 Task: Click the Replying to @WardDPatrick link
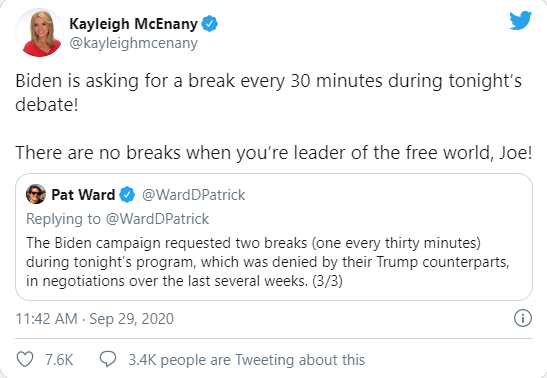[x=118, y=219]
